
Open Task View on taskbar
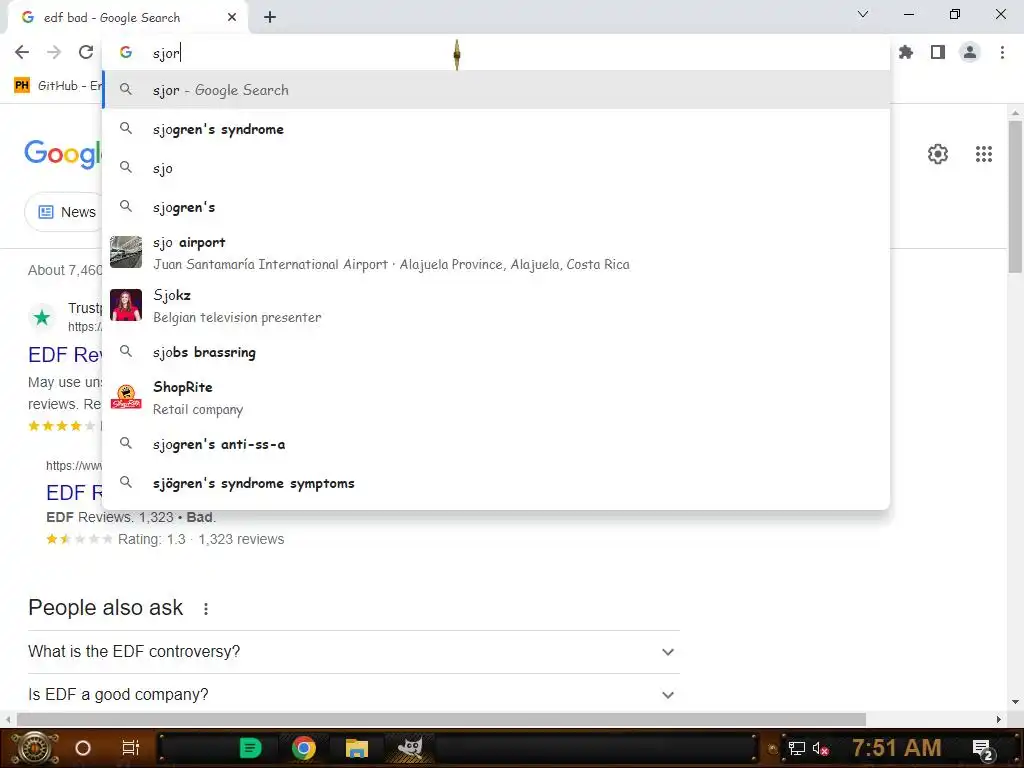131,748
